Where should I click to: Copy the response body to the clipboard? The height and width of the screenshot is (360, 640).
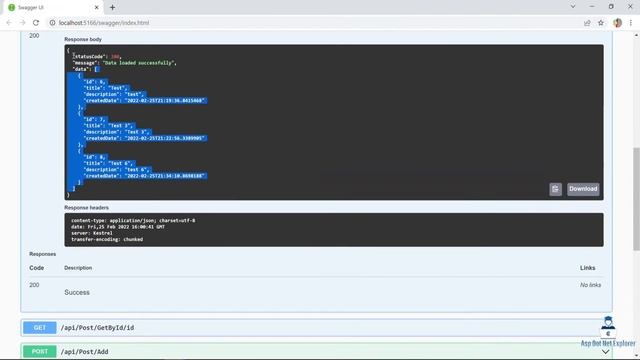pyautogui.click(x=556, y=189)
